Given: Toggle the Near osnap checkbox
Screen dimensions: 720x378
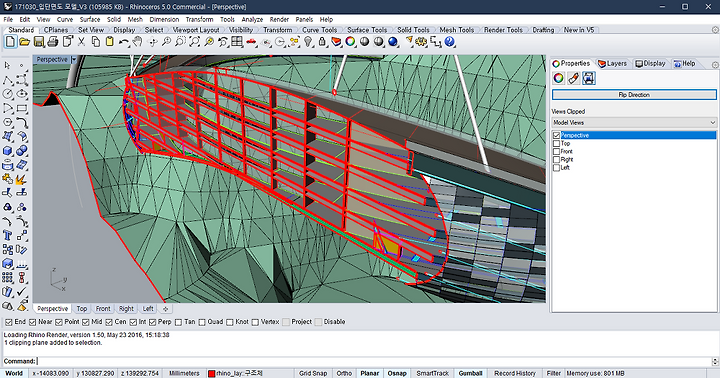Looking at the screenshot, I should pos(32,322).
